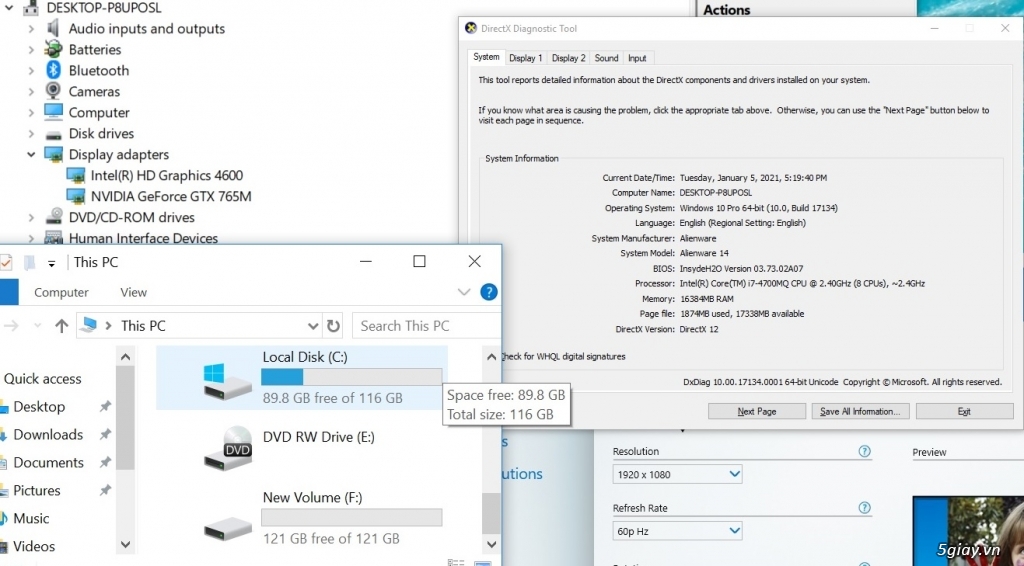Expand the Batteries node
This screenshot has width=1024, height=566.
tap(31, 50)
